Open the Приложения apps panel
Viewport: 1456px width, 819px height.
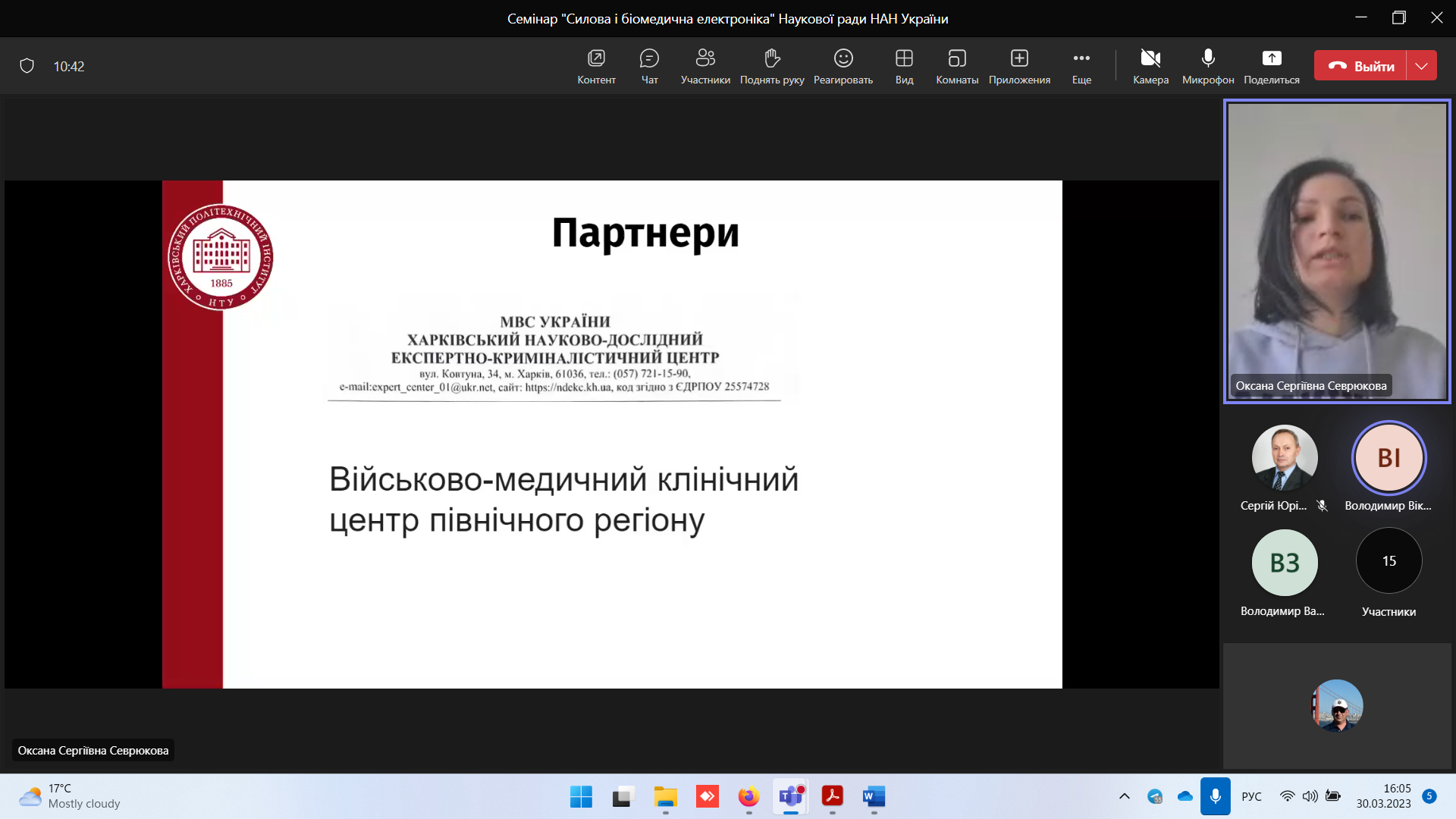(1019, 66)
